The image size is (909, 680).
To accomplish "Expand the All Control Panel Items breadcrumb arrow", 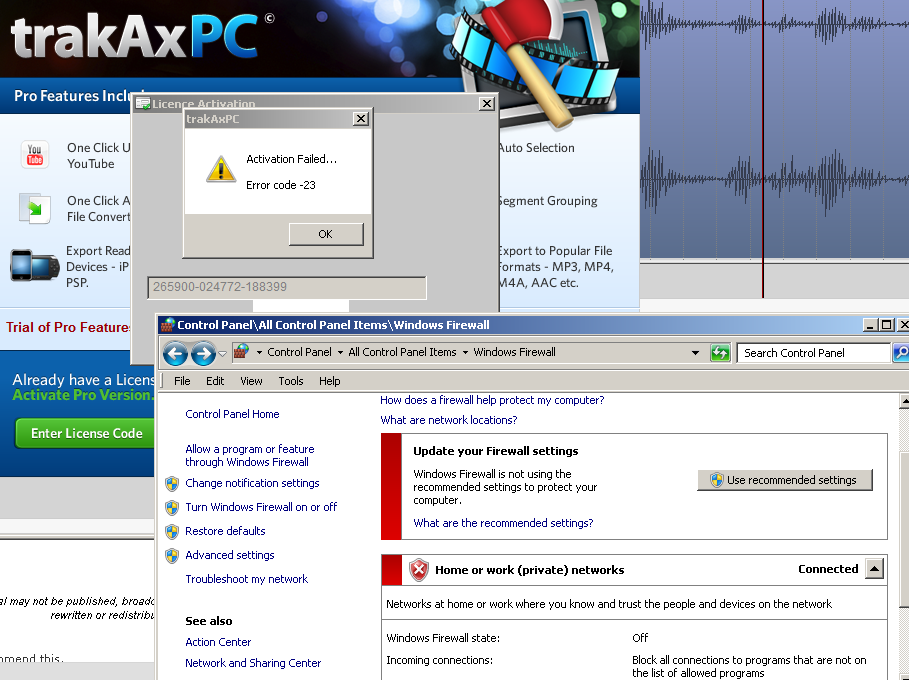I will [465, 352].
